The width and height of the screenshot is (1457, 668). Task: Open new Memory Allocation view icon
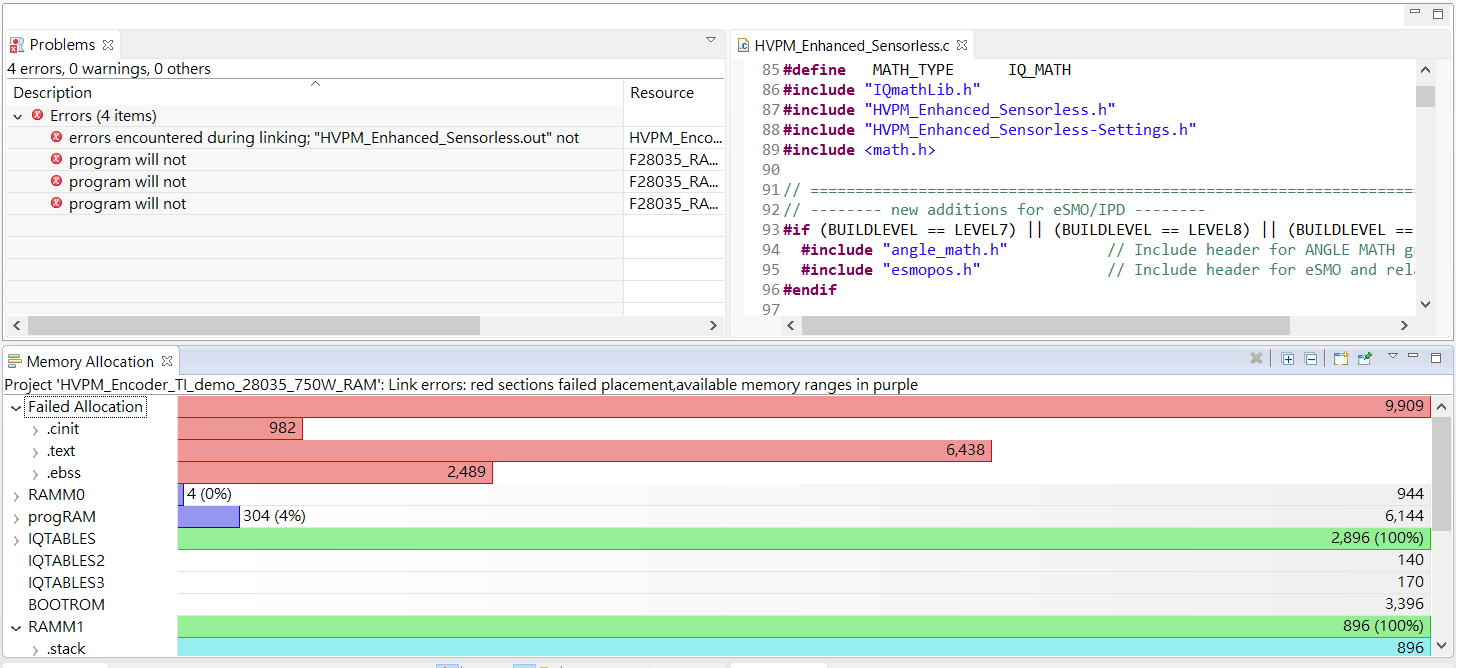pyautogui.click(x=1341, y=359)
